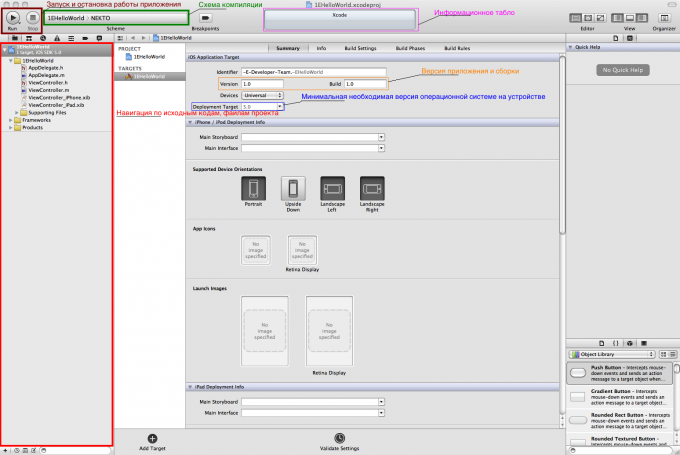680x455 pixels.
Task: Toggle Landscape Right supported orientation
Action: 372,188
